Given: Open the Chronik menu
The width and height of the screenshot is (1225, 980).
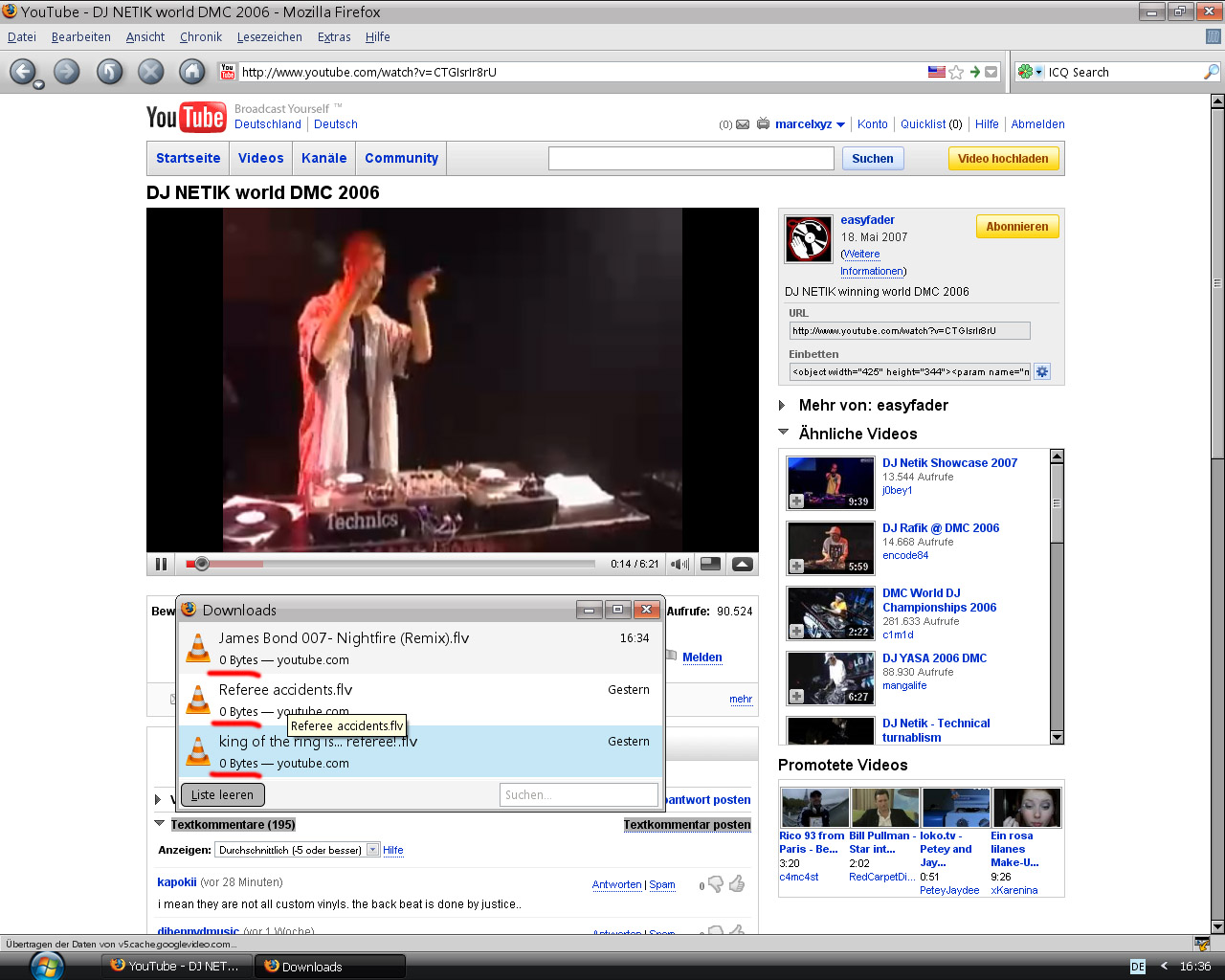Looking at the screenshot, I should pyautogui.click(x=201, y=37).
